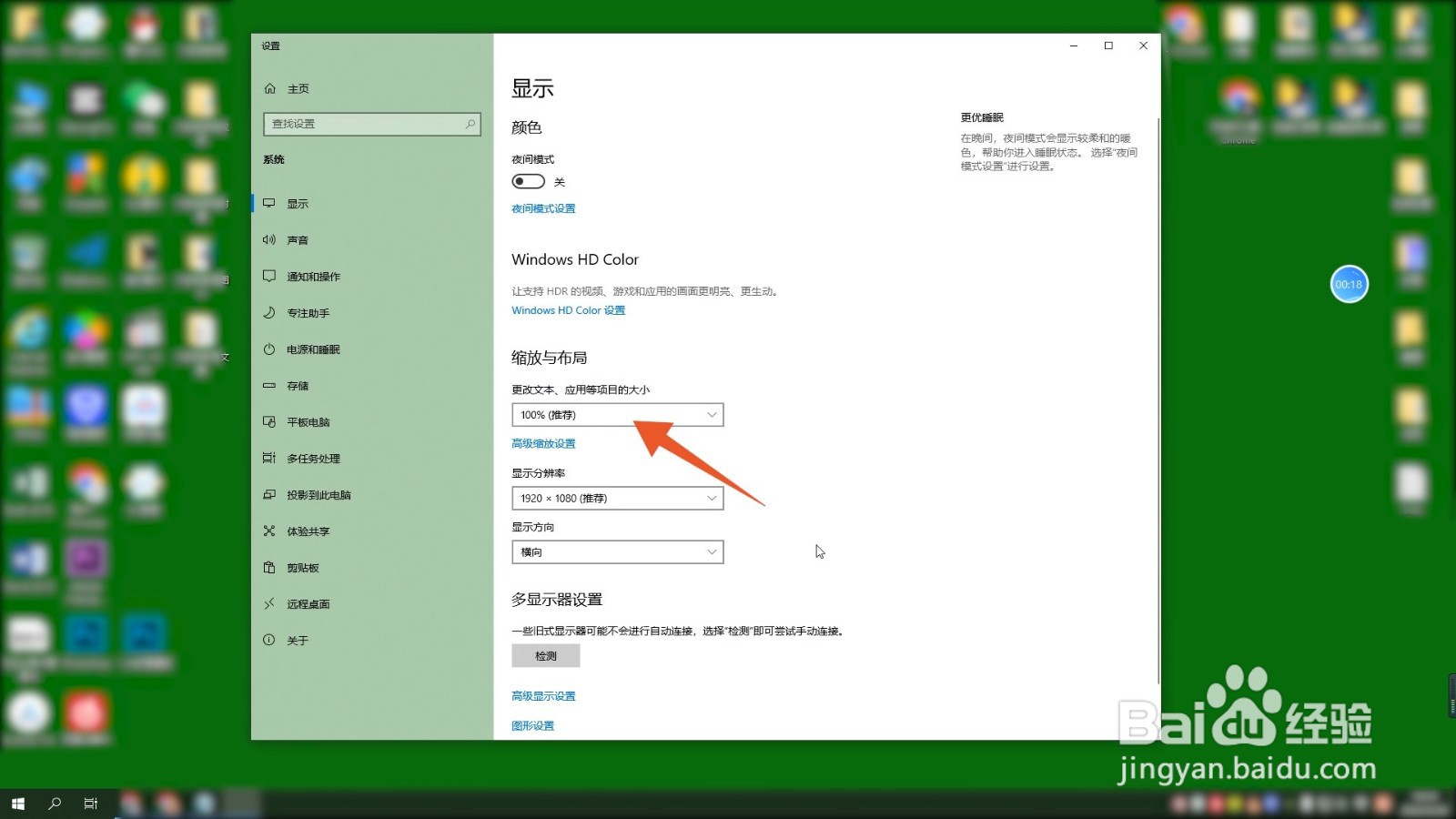Click the blue 00:18 timer circle
This screenshot has height=819, width=1456.
click(1349, 284)
